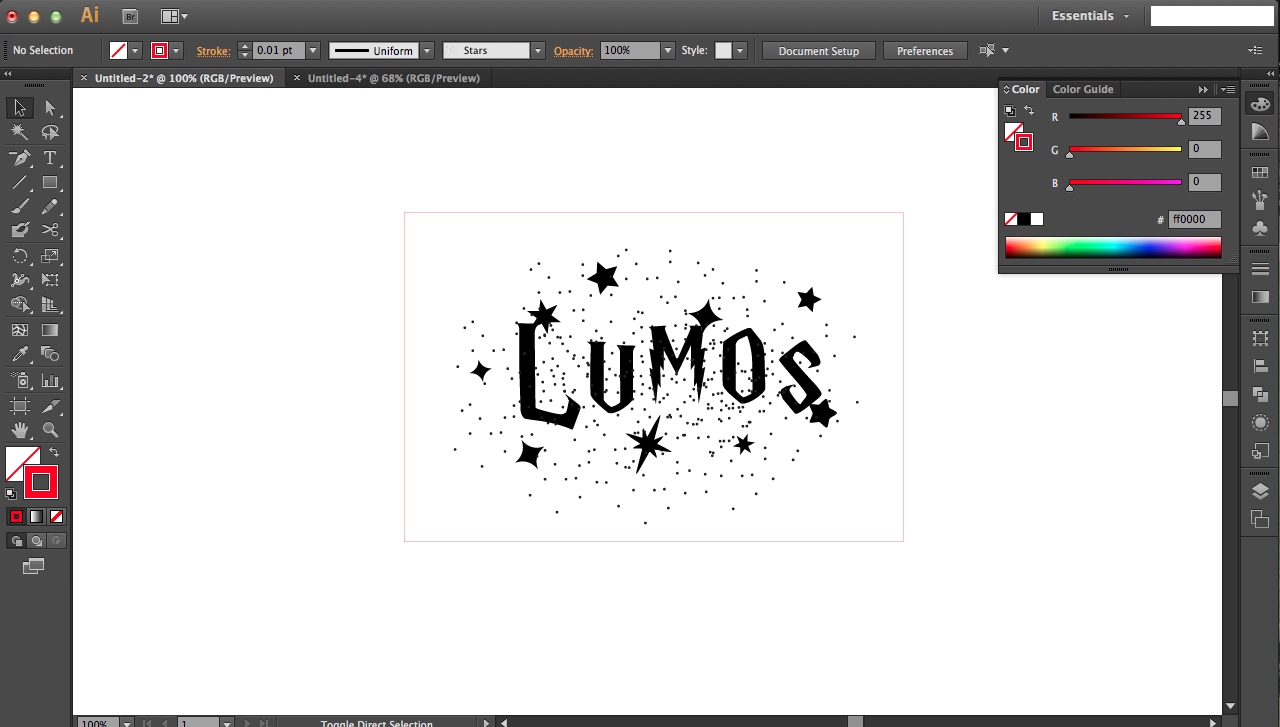Close the Untitled-4 document tab
1280x727 pixels.
[x=297, y=78]
